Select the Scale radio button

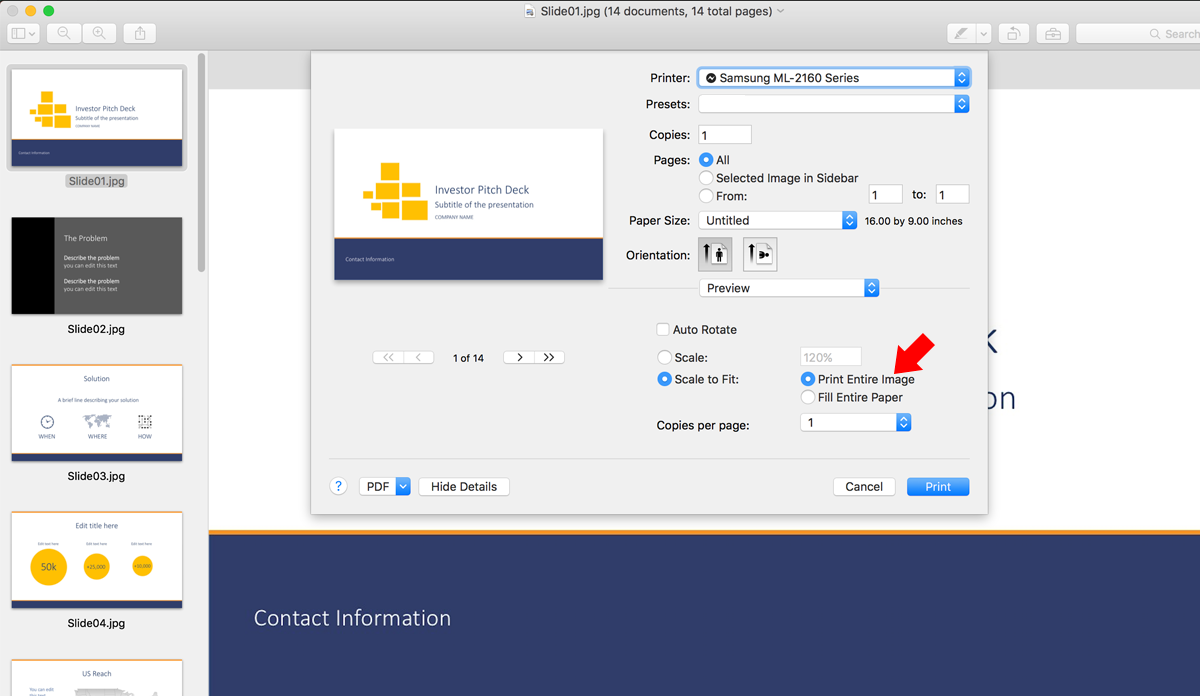665,357
